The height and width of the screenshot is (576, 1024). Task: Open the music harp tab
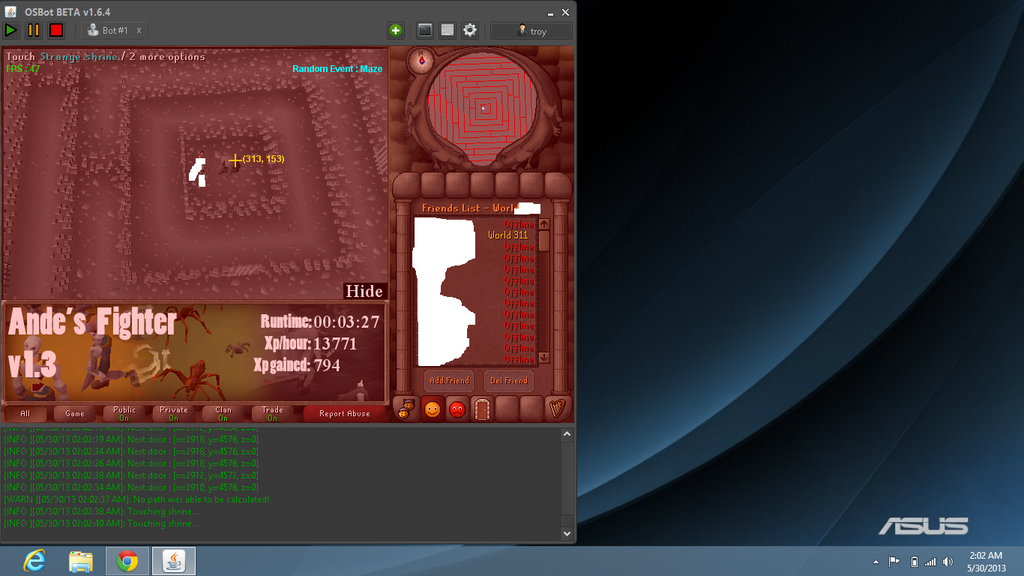click(x=556, y=409)
